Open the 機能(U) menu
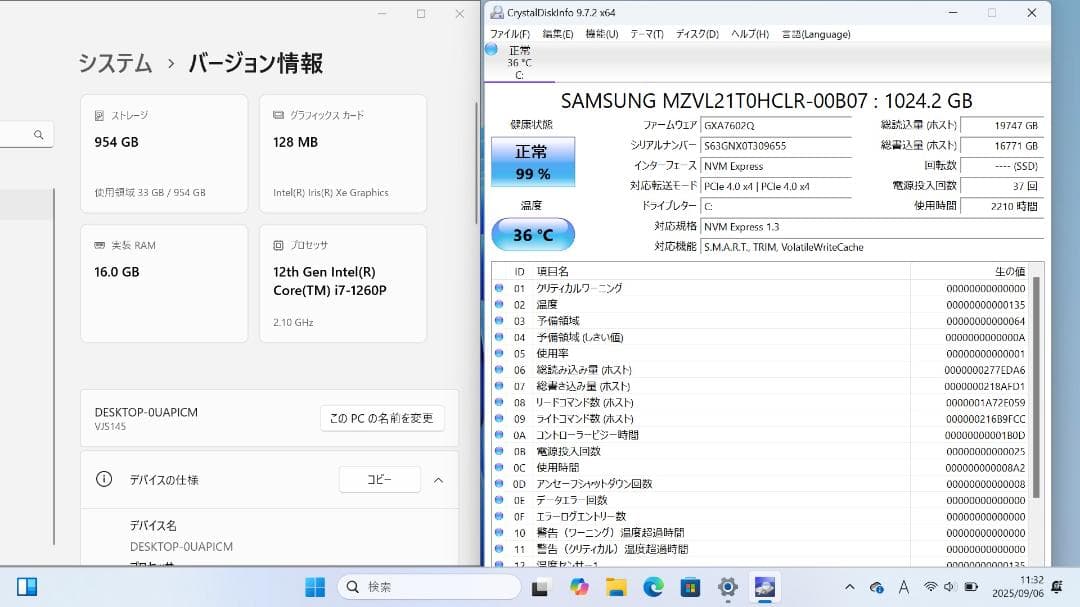 pos(600,33)
